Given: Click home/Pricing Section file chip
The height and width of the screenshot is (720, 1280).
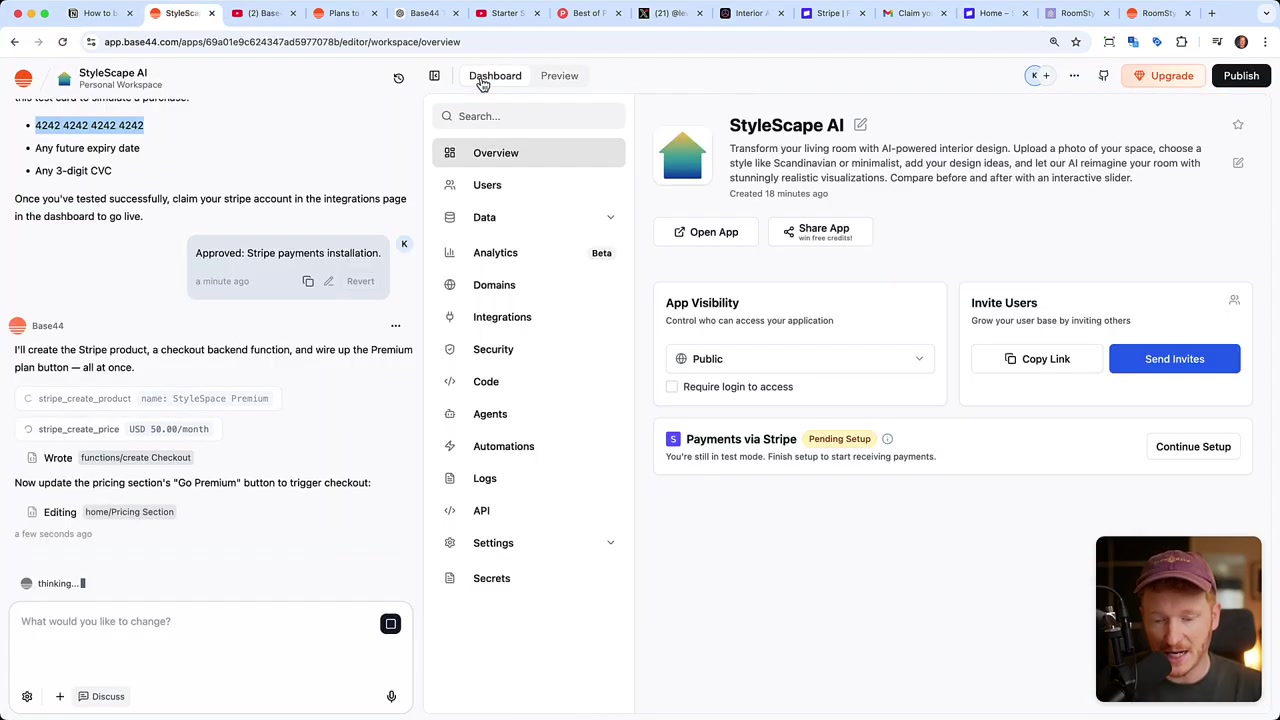Looking at the screenshot, I should point(129,512).
